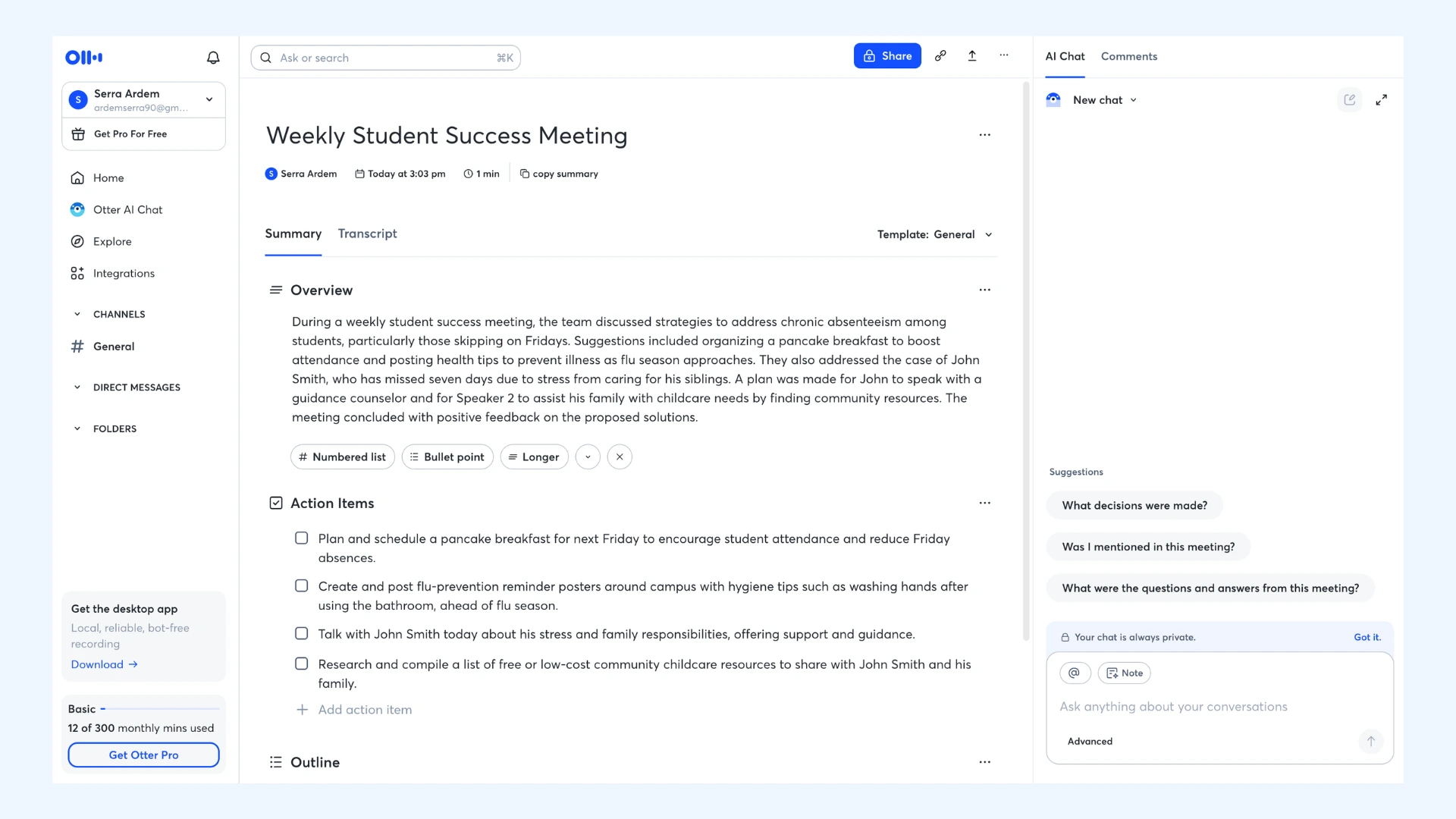Open the notifications bell
The height and width of the screenshot is (819, 1456).
[x=213, y=58]
